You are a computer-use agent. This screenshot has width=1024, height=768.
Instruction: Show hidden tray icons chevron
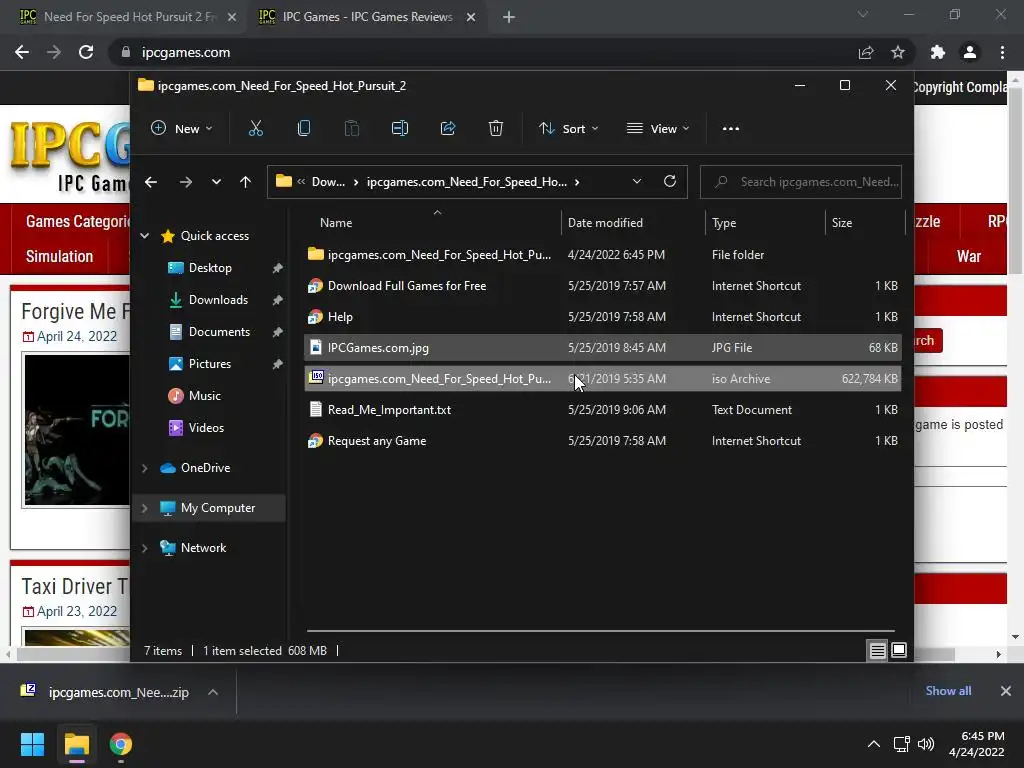873,744
